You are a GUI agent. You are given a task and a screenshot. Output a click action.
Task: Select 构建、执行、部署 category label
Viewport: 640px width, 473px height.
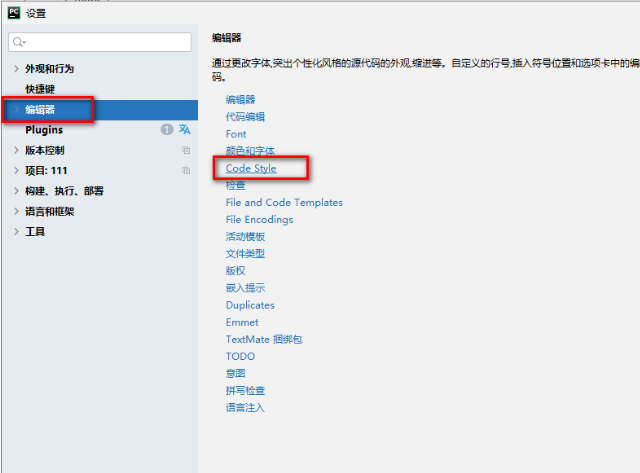pyautogui.click(x=64, y=191)
